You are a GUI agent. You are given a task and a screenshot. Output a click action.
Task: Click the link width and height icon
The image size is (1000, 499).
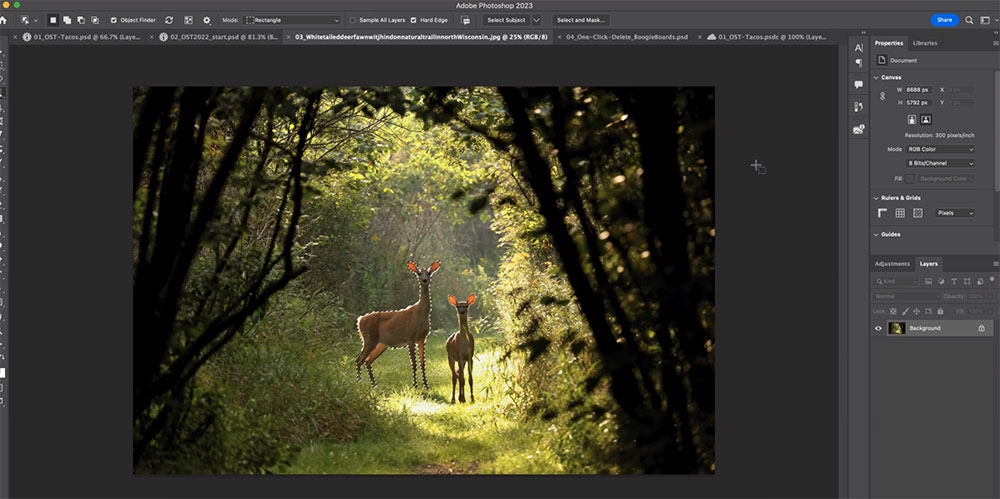pyautogui.click(x=882, y=96)
